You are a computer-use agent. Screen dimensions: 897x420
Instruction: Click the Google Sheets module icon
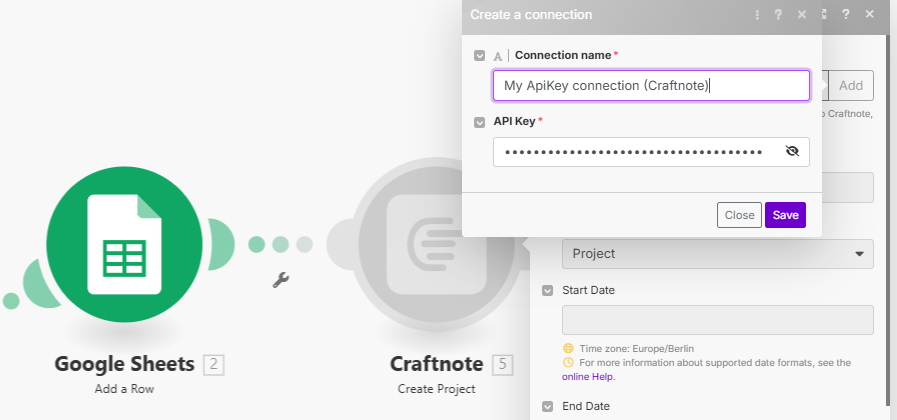(124, 244)
